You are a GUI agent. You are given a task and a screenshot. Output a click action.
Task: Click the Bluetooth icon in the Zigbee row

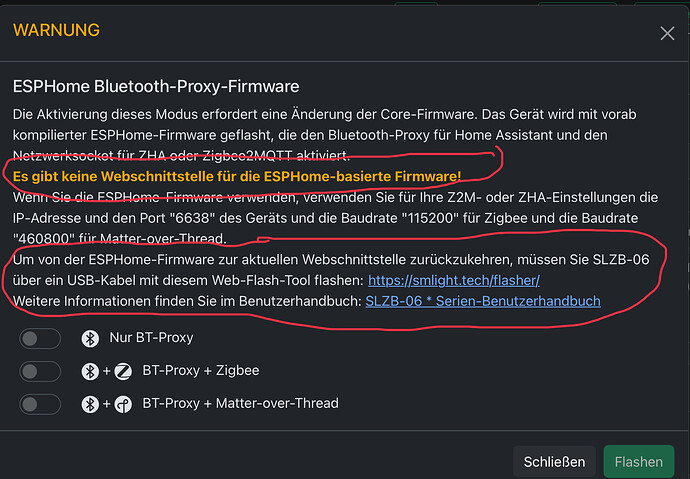[x=89, y=371]
